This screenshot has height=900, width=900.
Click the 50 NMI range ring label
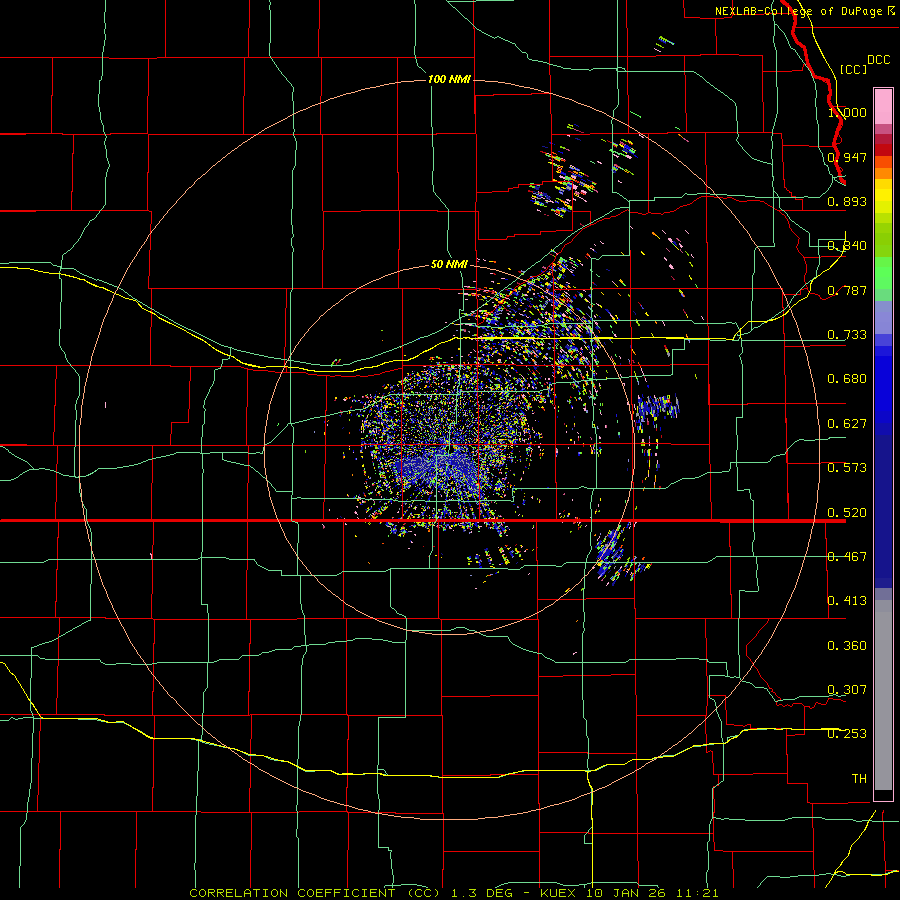449,264
